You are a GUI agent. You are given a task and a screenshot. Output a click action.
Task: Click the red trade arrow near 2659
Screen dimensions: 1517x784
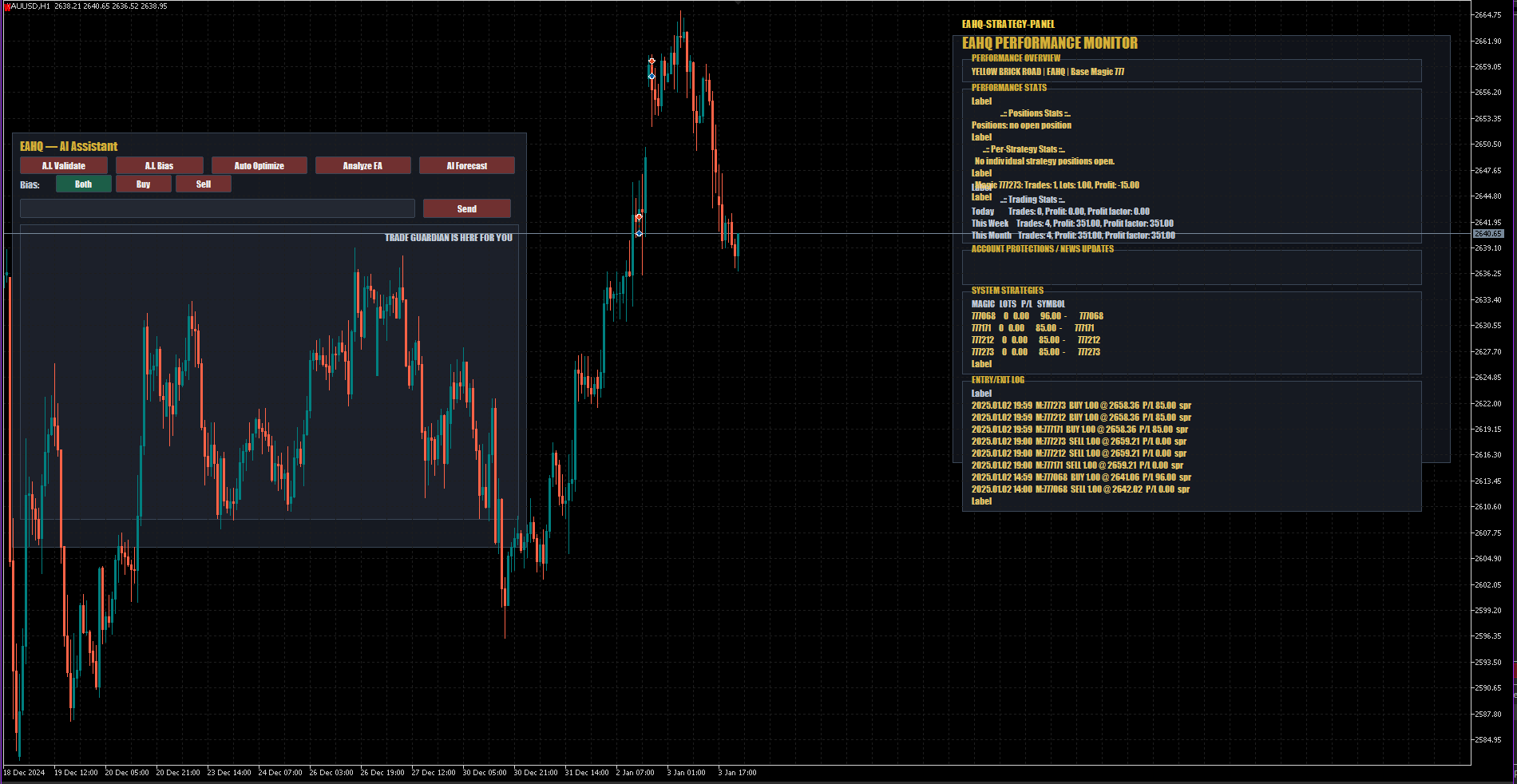652,61
